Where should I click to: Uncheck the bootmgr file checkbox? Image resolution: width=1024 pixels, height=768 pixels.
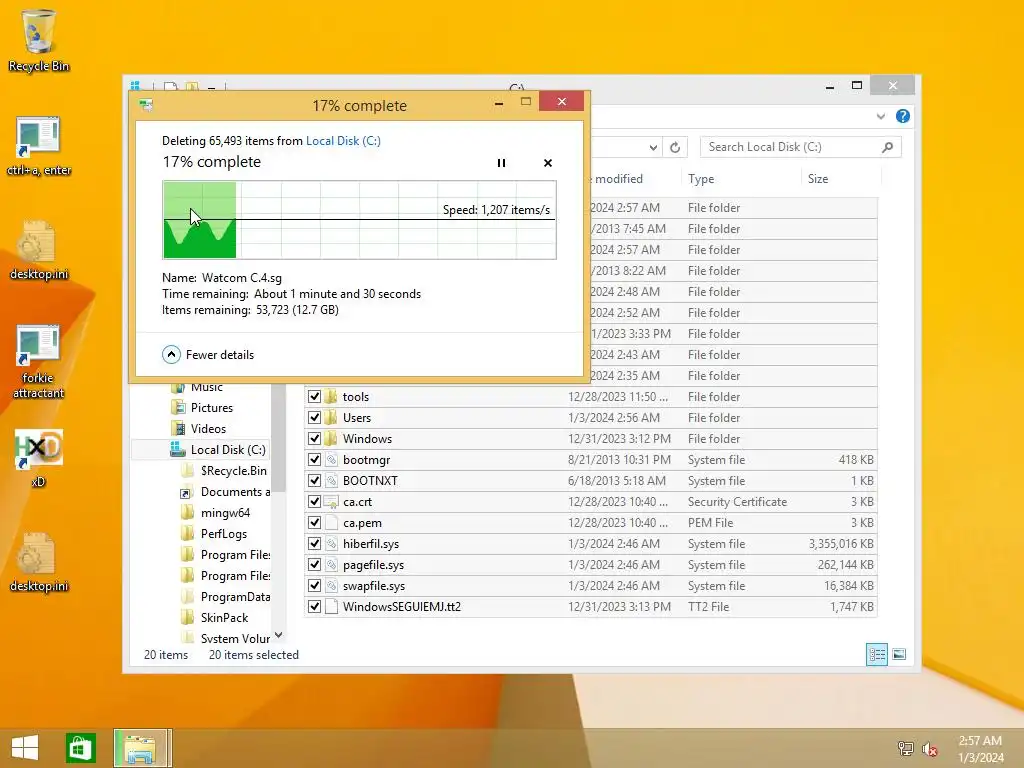coord(314,459)
